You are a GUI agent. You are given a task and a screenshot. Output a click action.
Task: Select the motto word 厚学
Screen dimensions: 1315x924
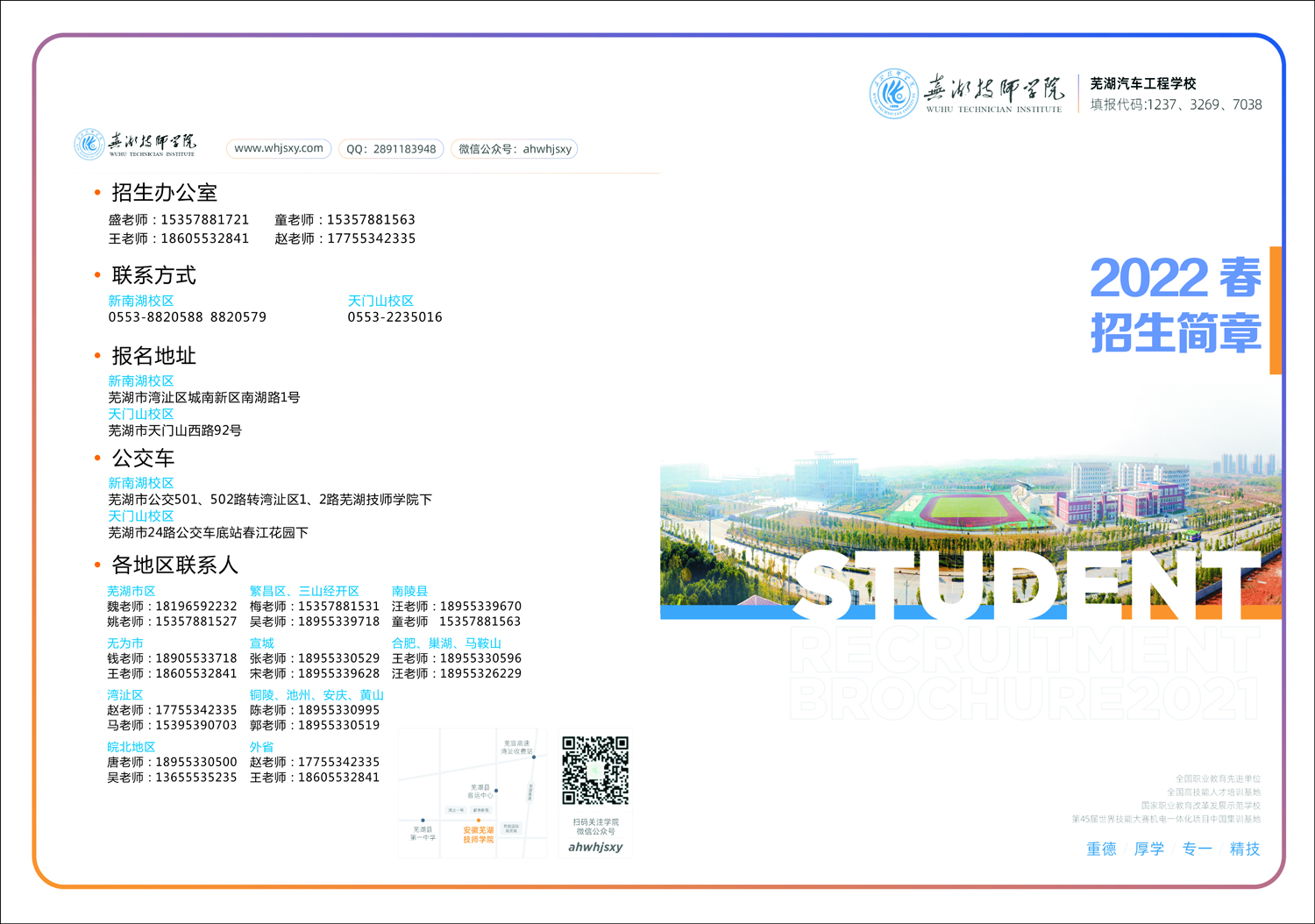pyautogui.click(x=1149, y=849)
